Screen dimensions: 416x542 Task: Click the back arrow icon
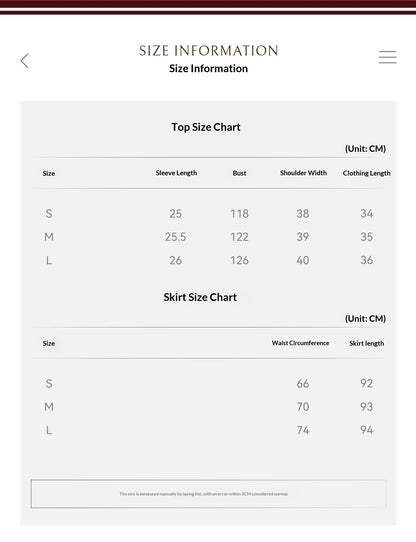pos(25,61)
